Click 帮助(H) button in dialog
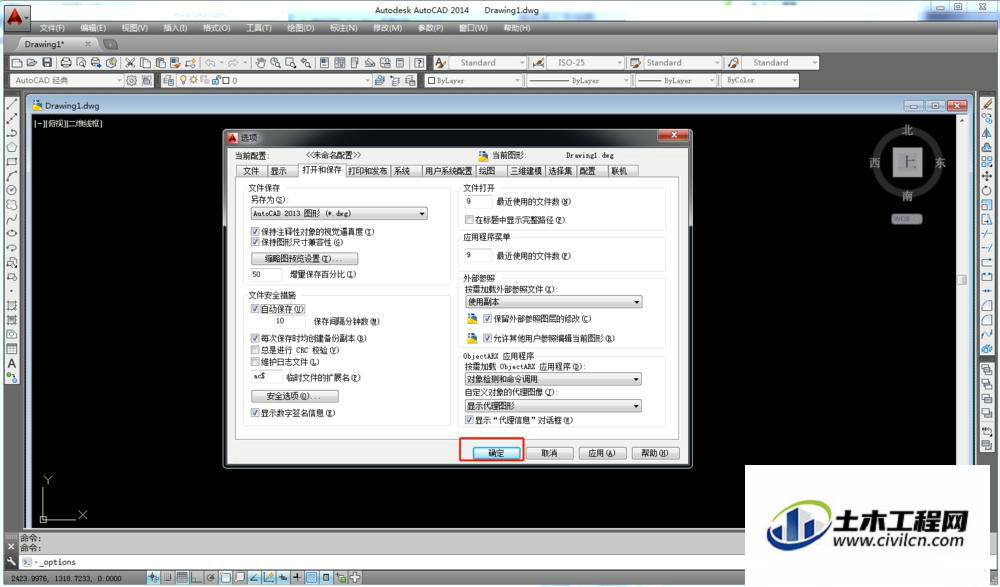1000x587 pixels. (655, 453)
